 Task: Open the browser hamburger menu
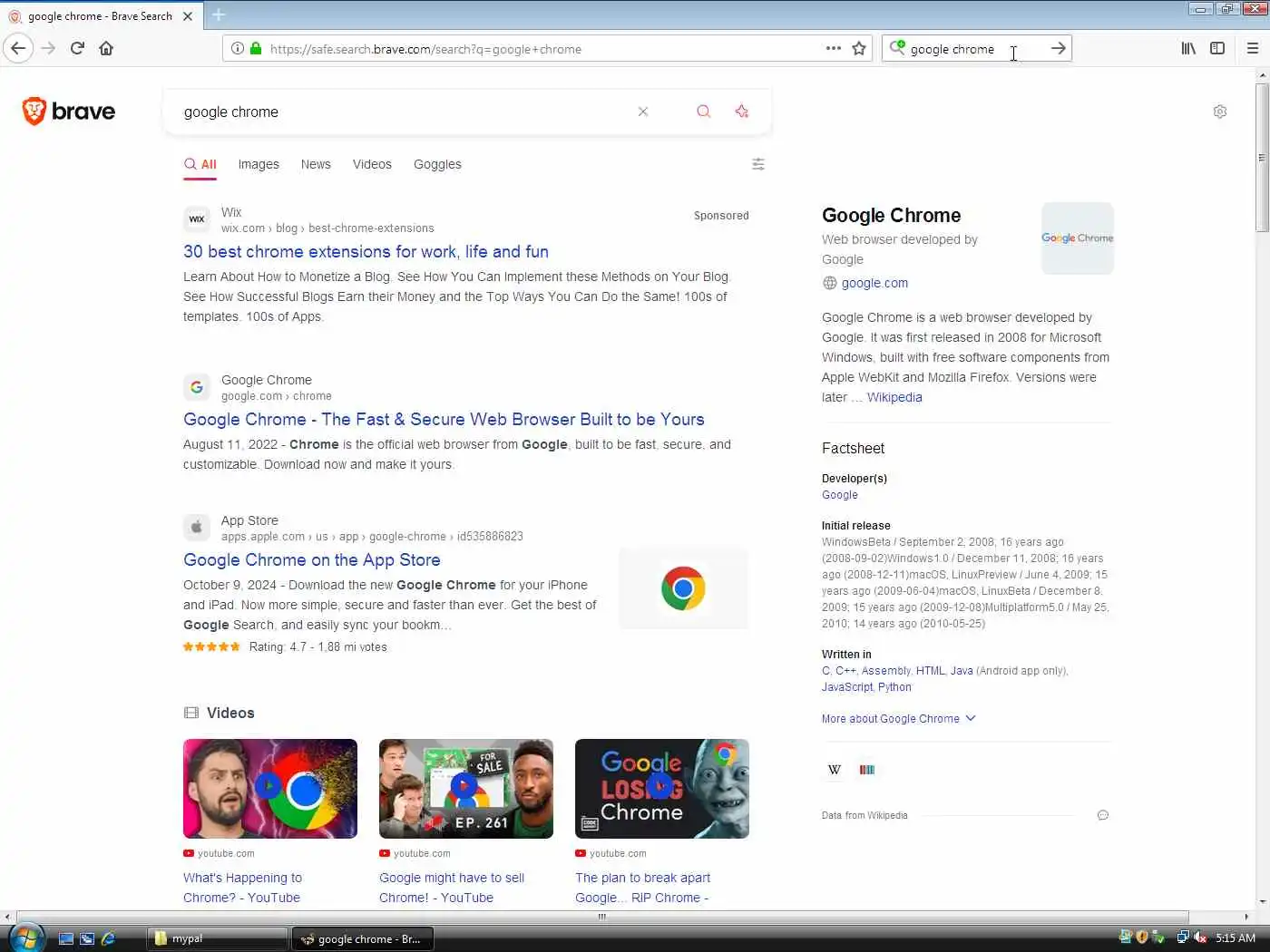1253,48
